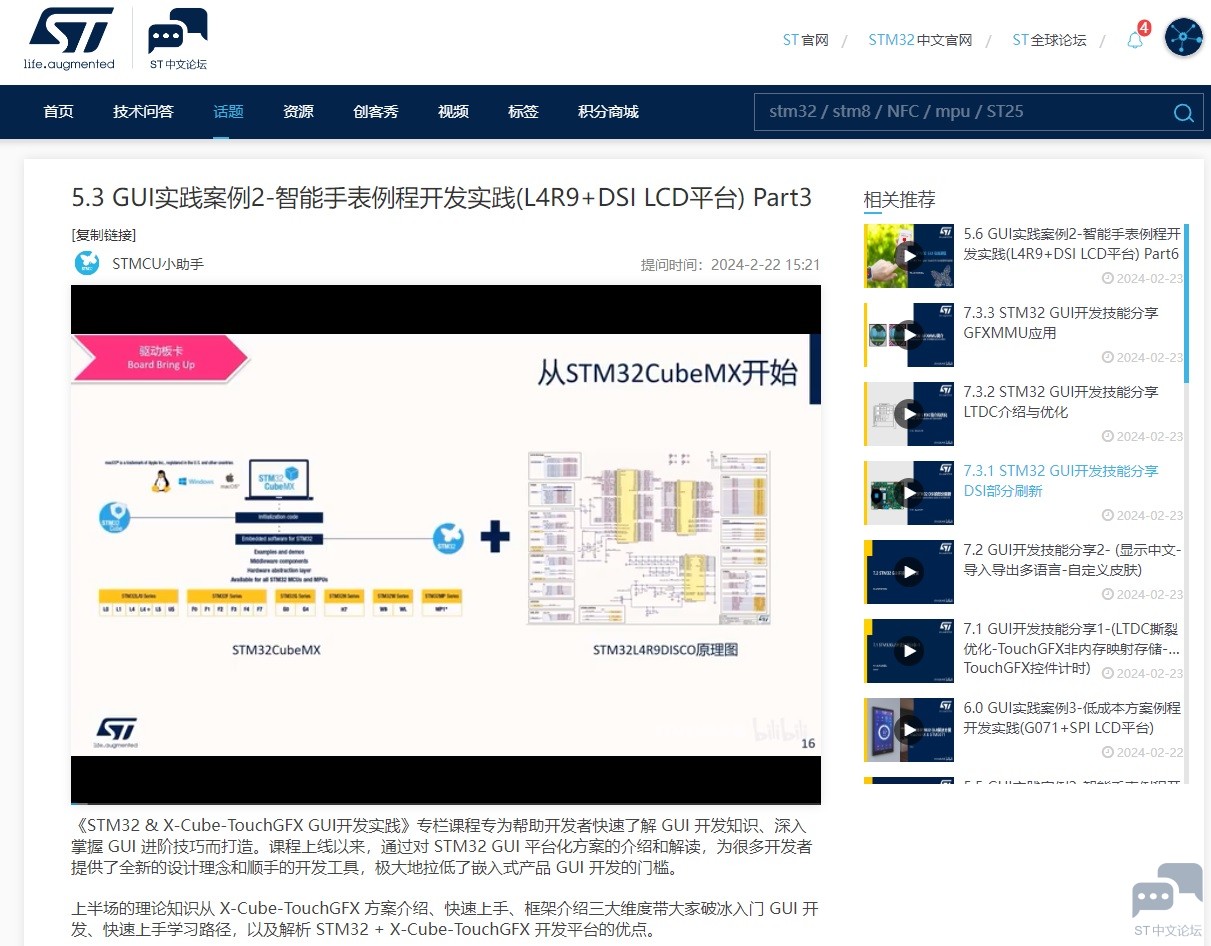Open the STMCU小助手 author name link
1211x946 pixels.
158,264
